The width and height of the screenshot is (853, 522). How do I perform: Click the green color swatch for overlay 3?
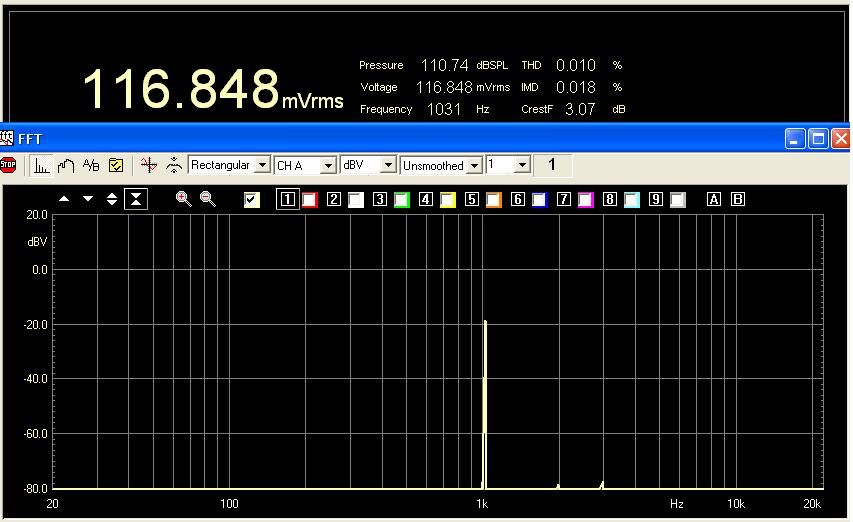tap(402, 199)
